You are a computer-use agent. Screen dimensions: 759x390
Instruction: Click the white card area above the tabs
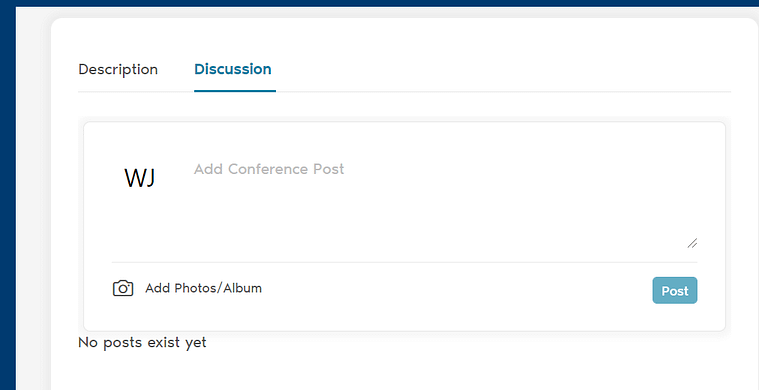coord(405,39)
